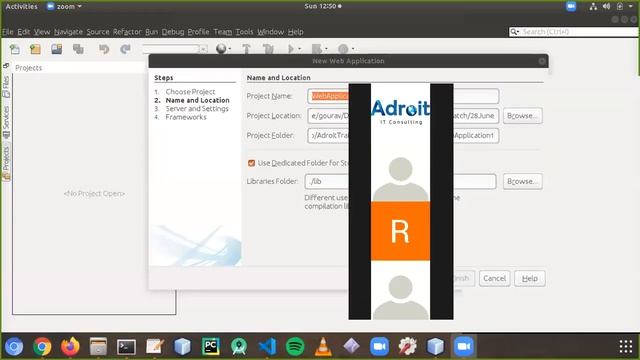
Task: Open the configuration combo box dropdown
Action: point(203,49)
